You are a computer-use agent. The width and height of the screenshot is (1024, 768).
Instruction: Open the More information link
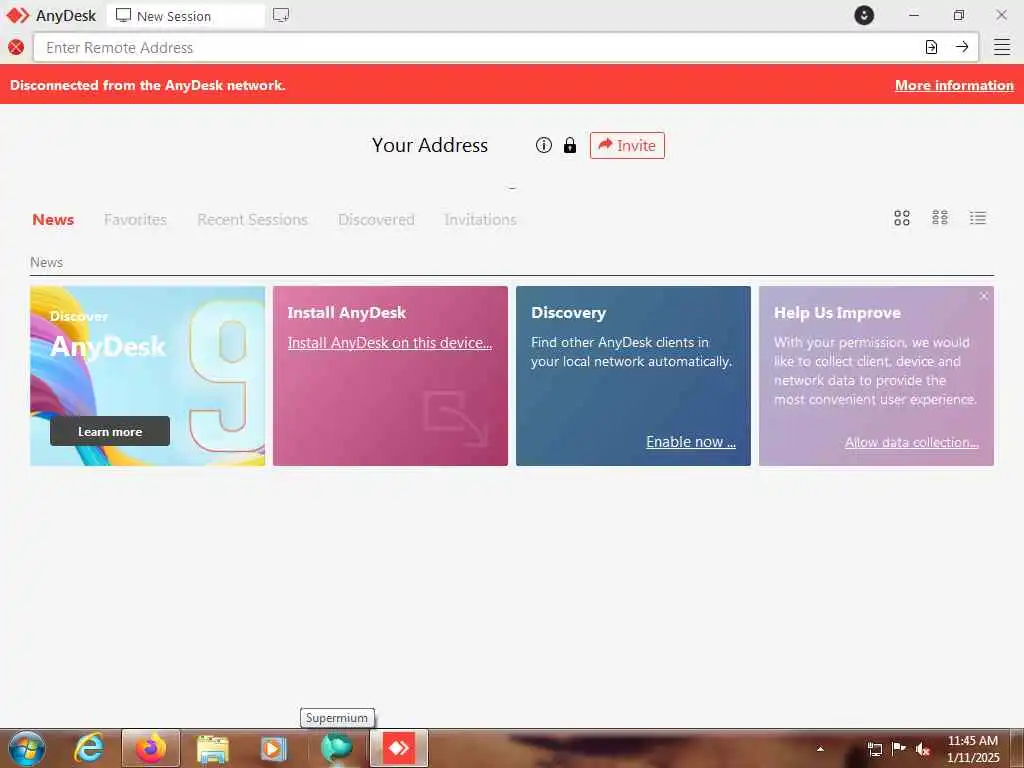(954, 85)
